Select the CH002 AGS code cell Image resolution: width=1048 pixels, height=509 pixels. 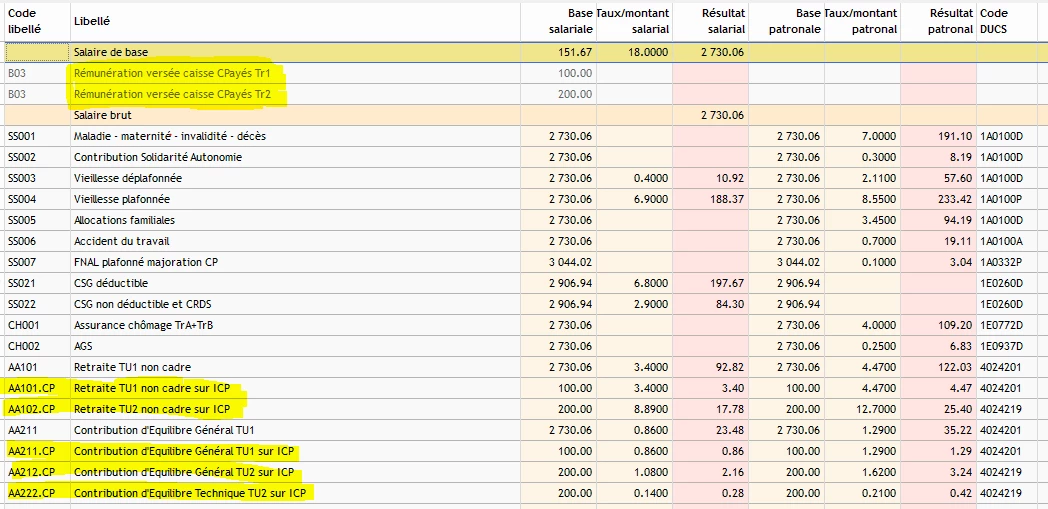point(21,346)
